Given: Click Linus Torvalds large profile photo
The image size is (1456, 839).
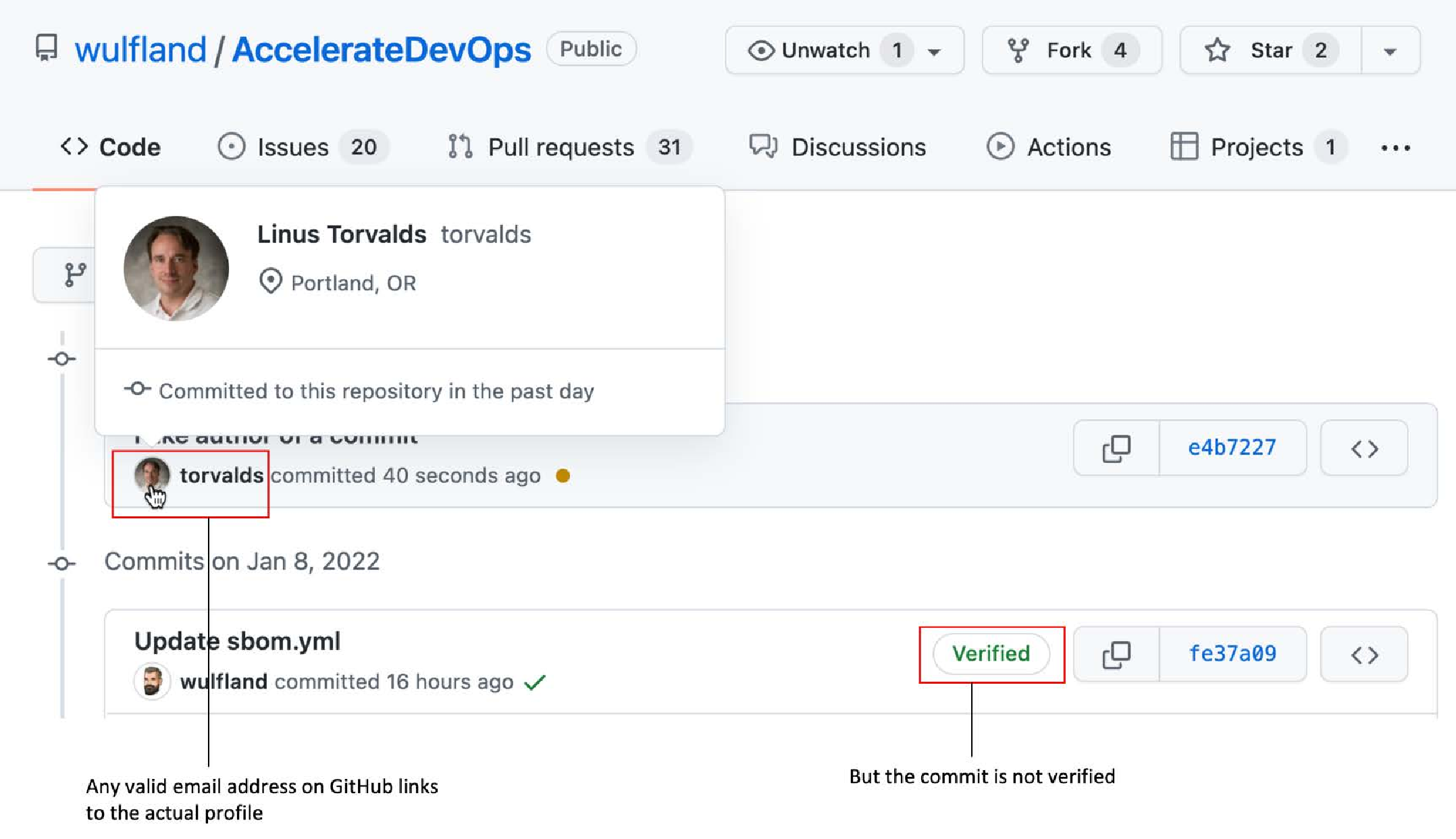Looking at the screenshot, I should pyautogui.click(x=176, y=269).
